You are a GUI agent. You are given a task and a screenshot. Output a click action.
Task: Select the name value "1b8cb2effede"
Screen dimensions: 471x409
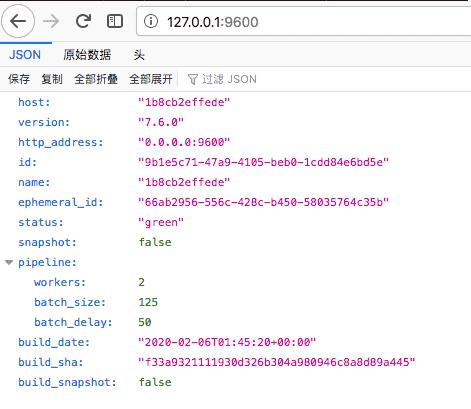184,182
